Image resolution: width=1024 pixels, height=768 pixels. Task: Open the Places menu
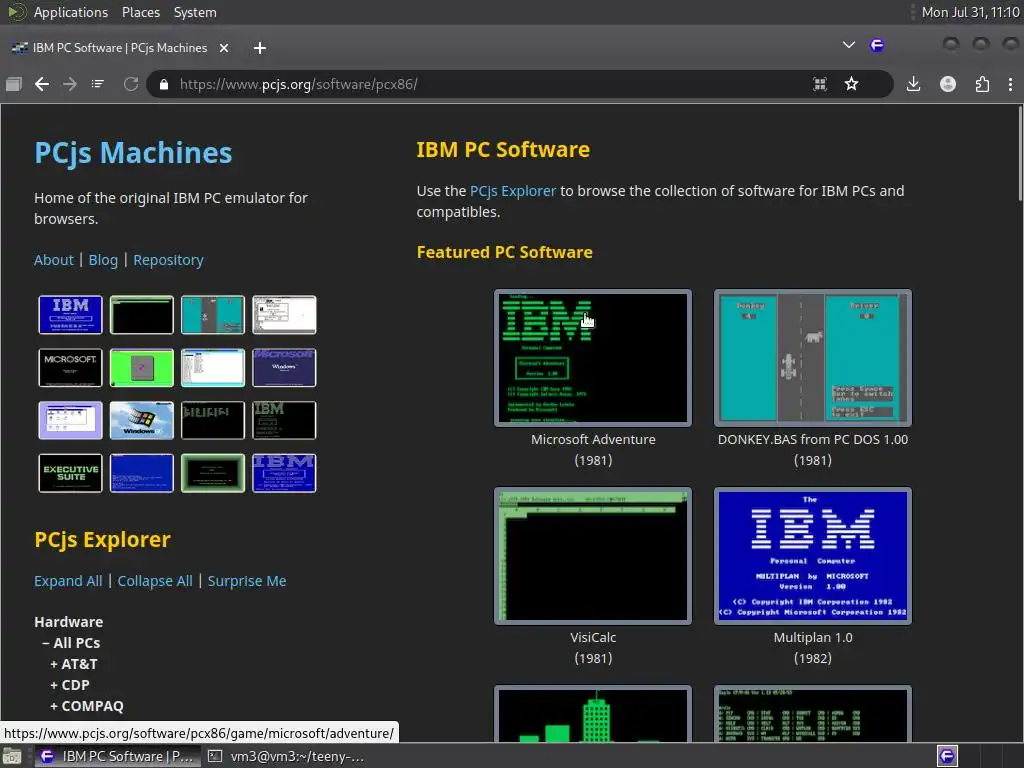pos(140,12)
